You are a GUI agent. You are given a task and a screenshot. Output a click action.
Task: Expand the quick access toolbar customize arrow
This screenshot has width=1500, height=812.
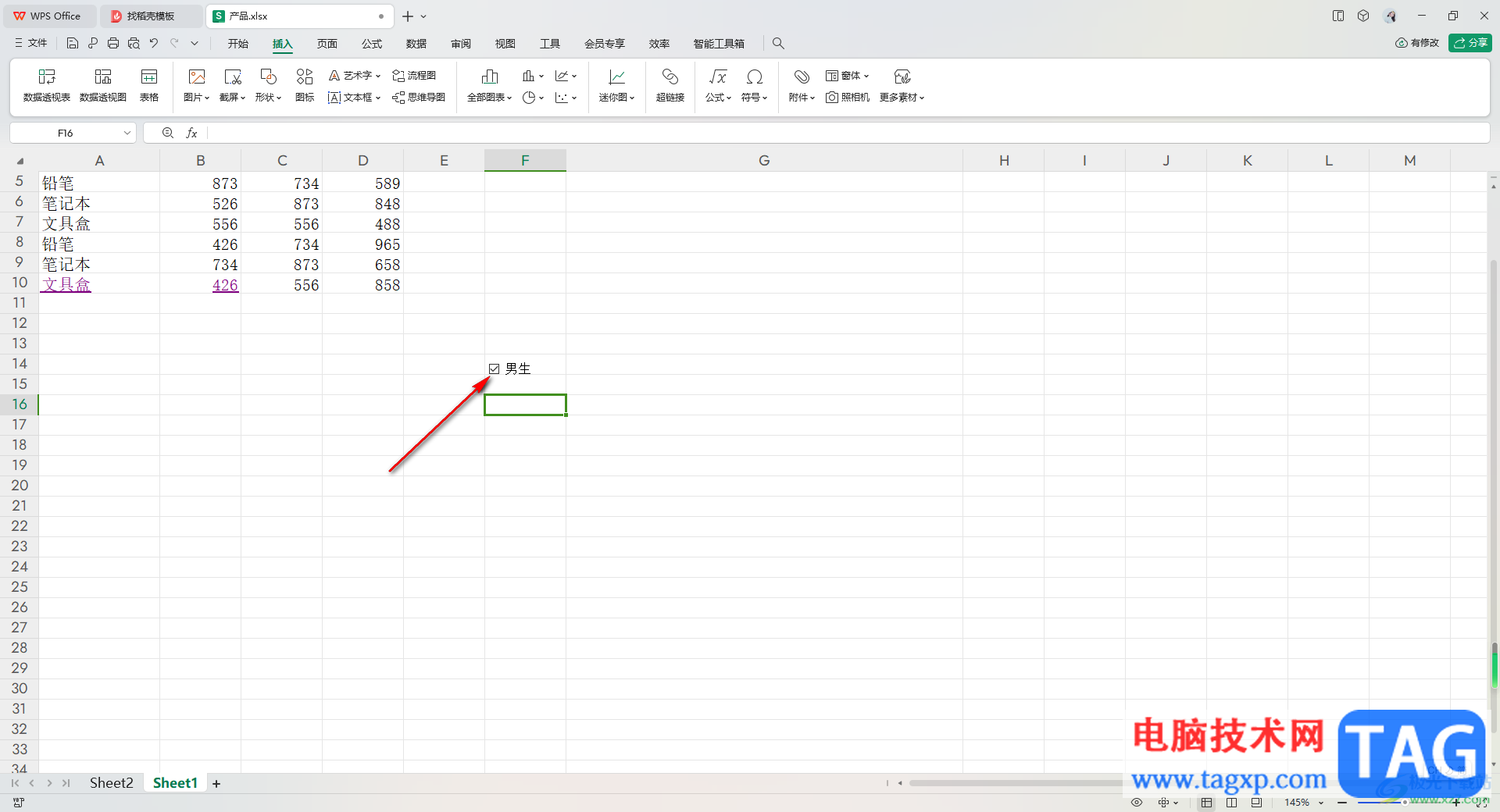[x=195, y=44]
